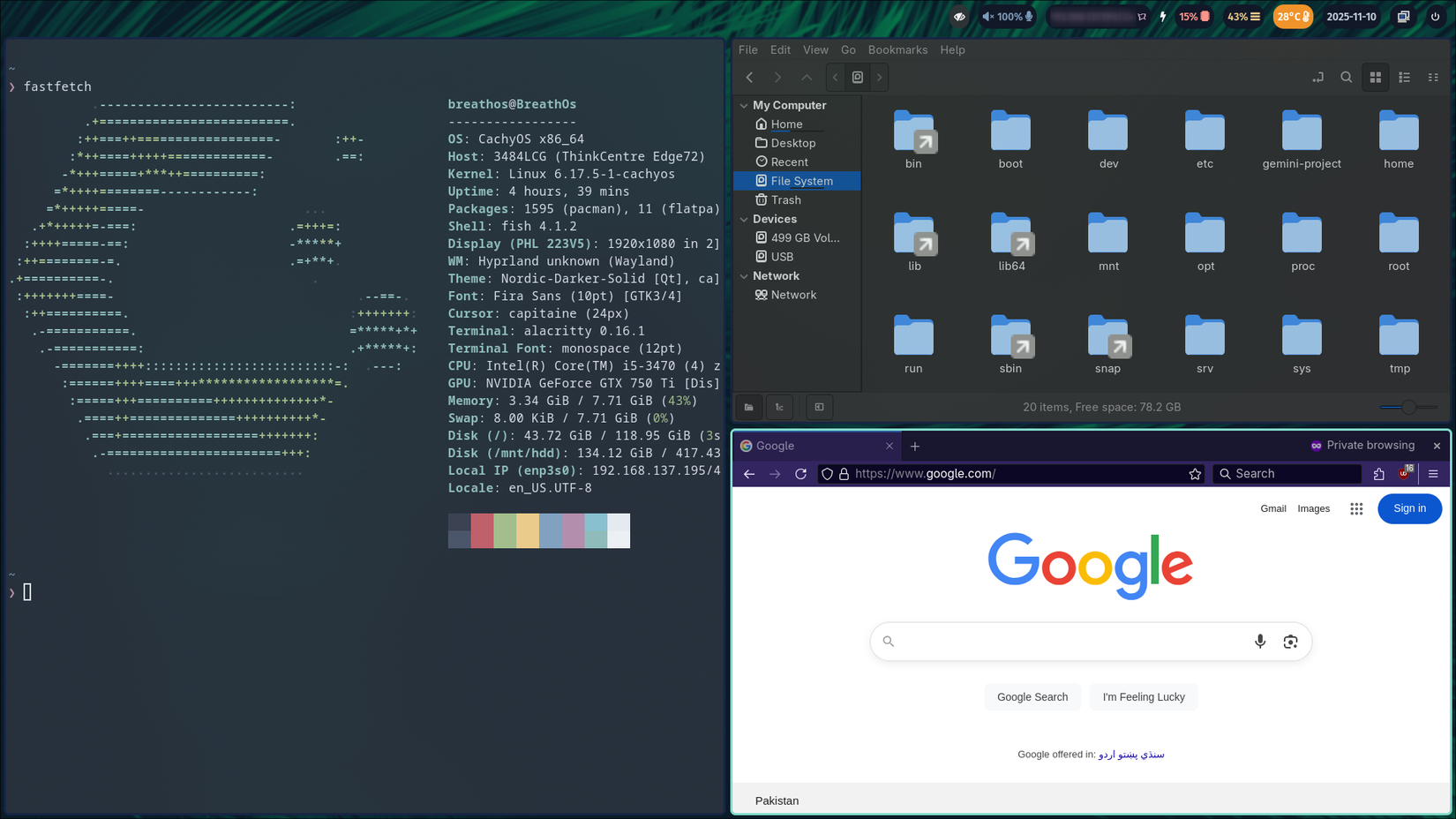1456x819 pixels.
Task: Search by voice using microphone icon
Action: 1260,642
